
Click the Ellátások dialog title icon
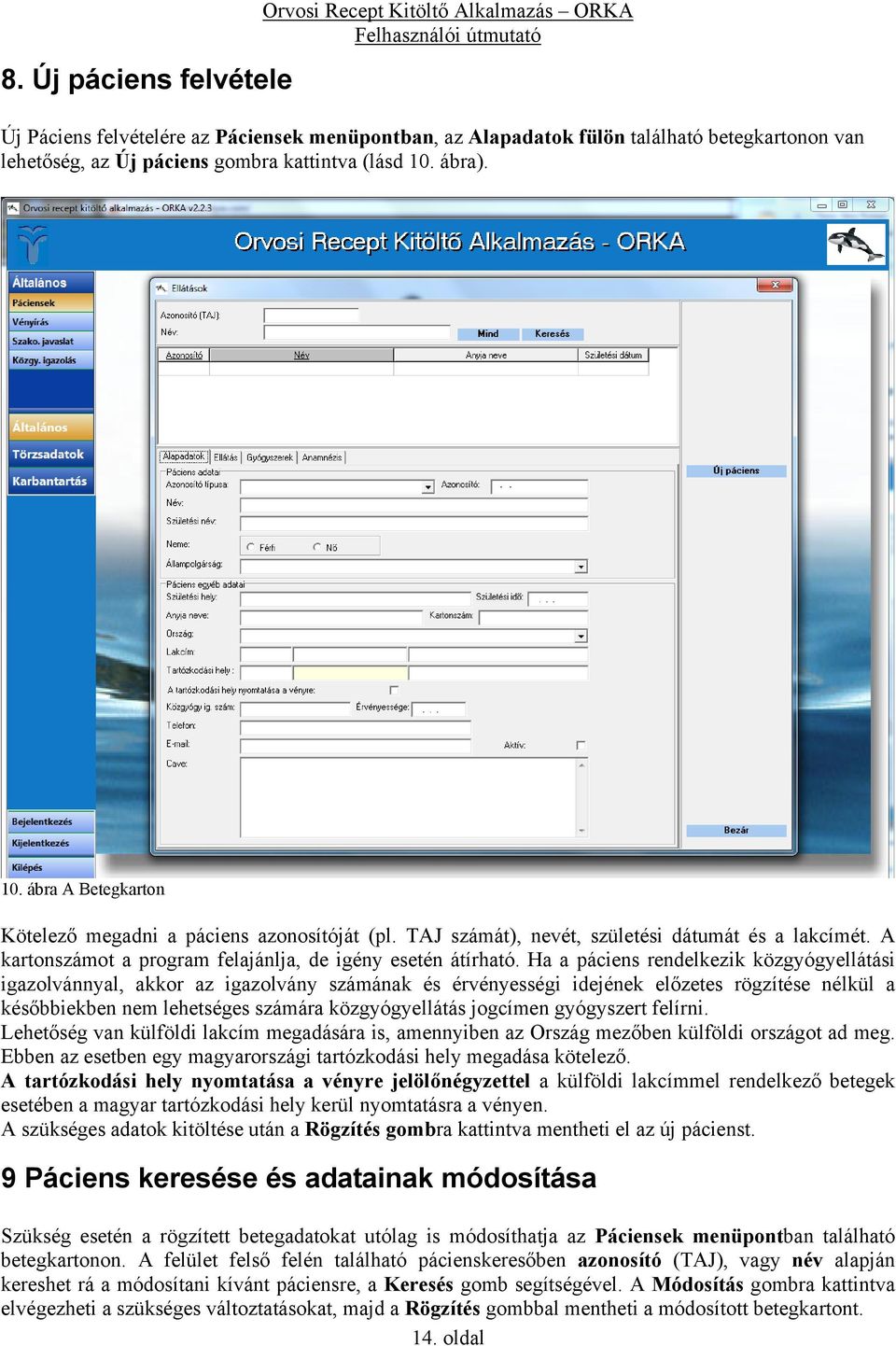tap(161, 288)
